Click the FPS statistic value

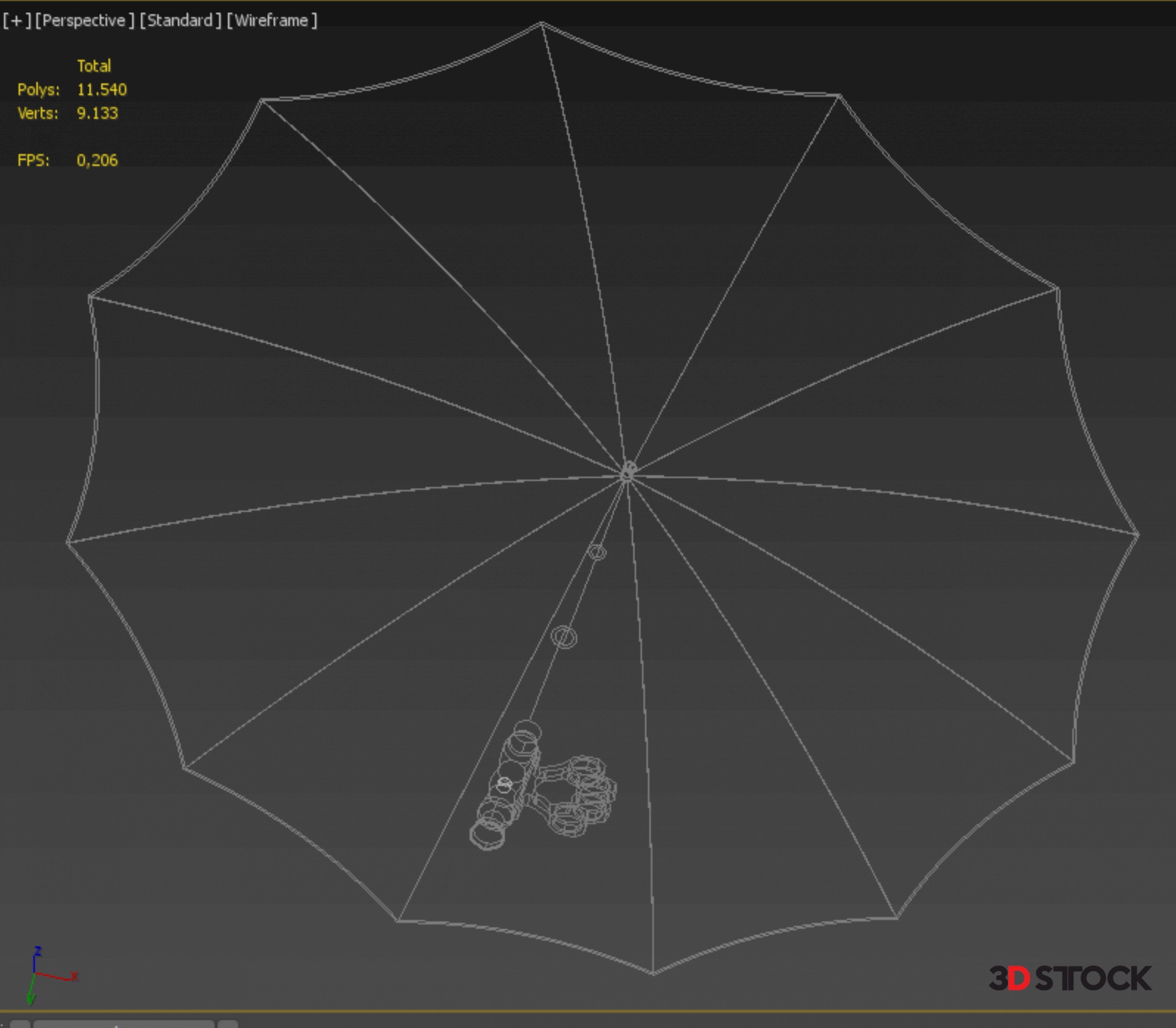point(97,160)
